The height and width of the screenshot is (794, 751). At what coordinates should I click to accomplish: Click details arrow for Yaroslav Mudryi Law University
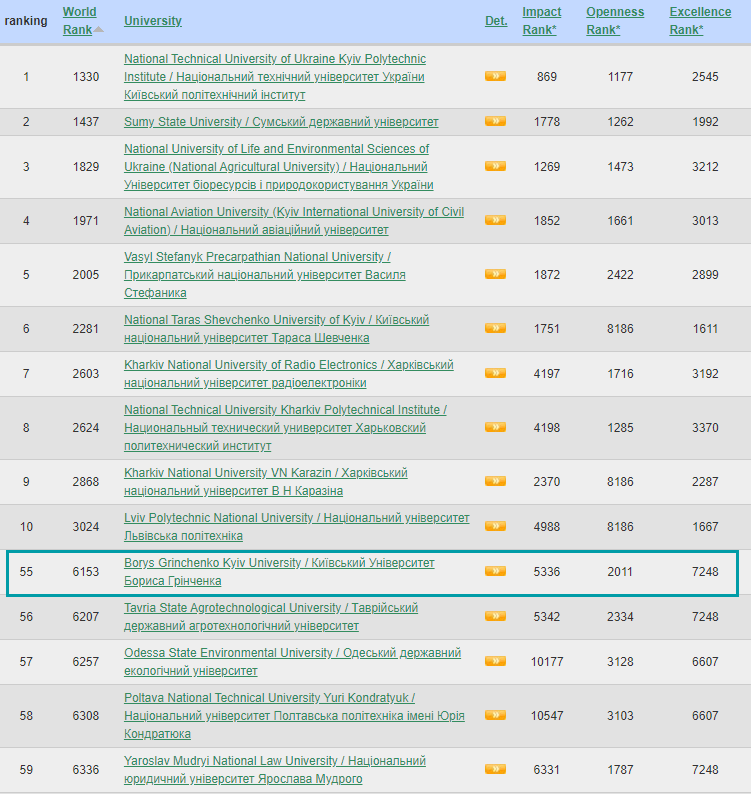494,769
